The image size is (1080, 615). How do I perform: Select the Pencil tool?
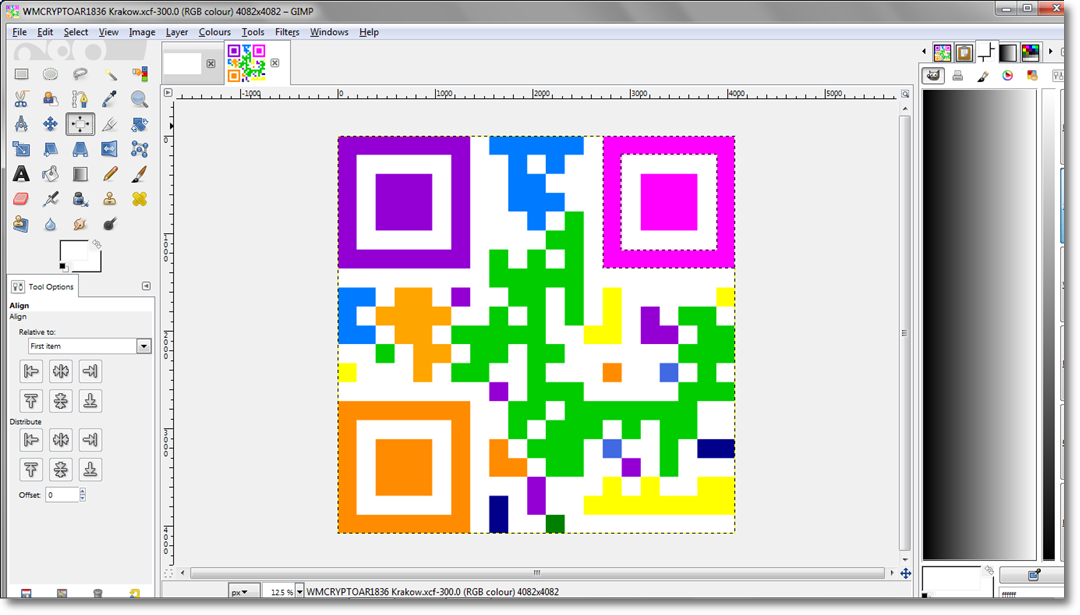point(110,174)
